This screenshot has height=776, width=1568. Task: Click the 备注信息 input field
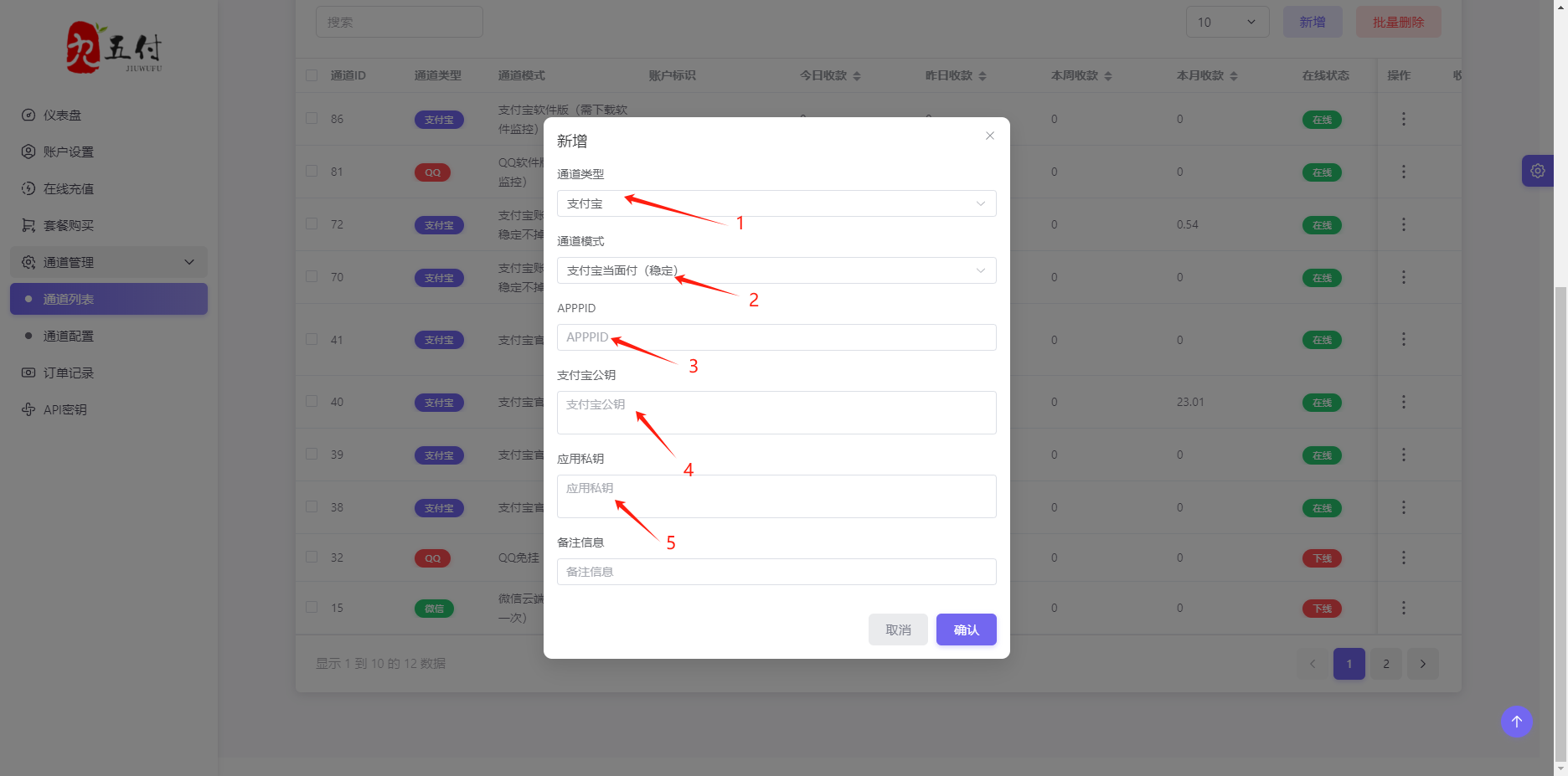point(776,572)
